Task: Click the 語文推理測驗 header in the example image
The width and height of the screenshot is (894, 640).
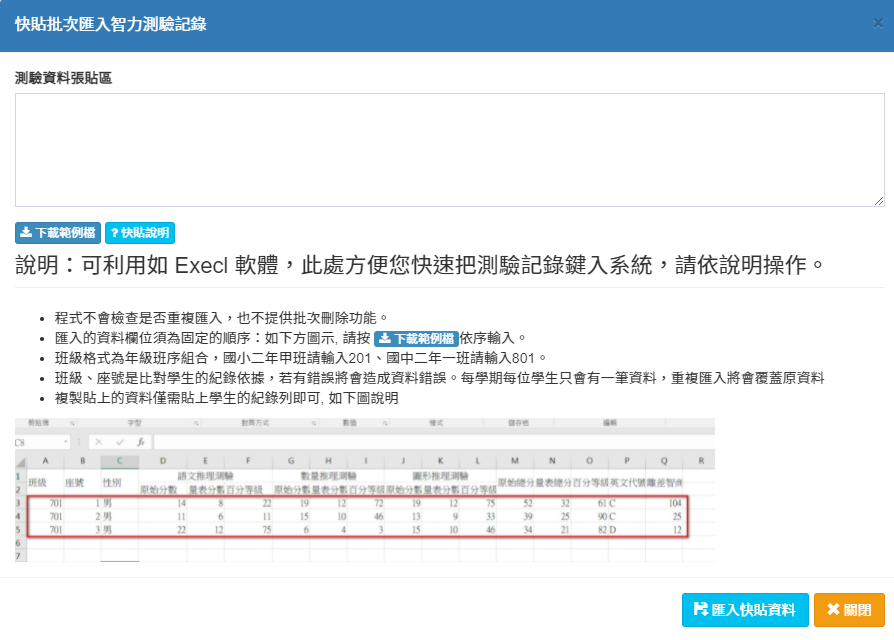Action: 204,477
